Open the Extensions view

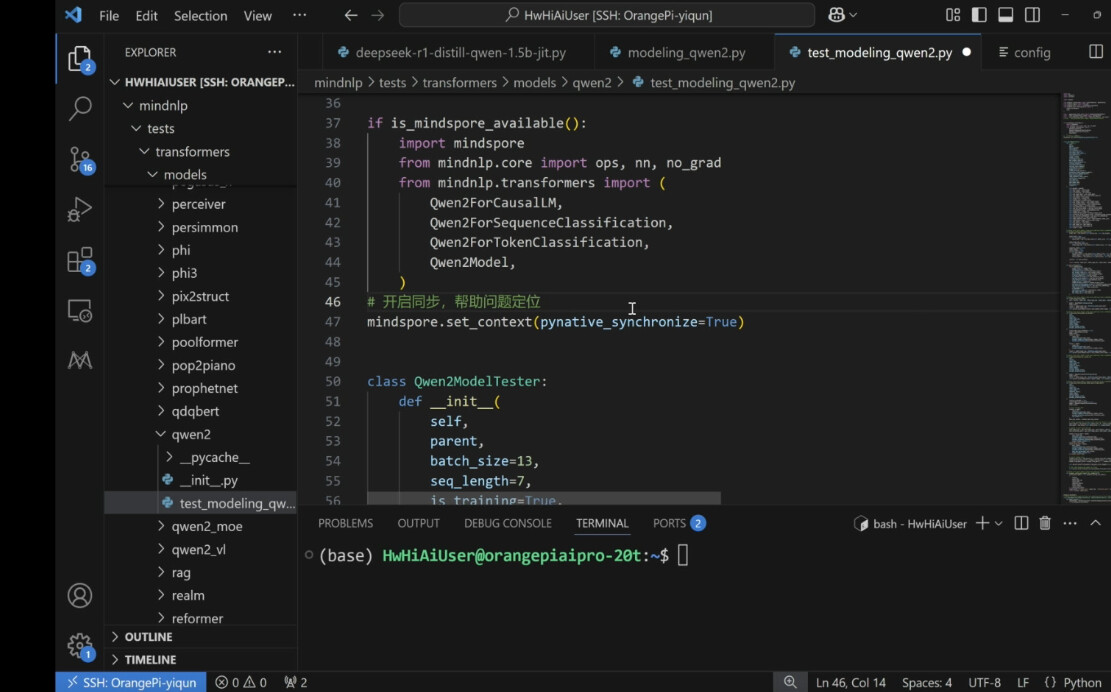80,261
